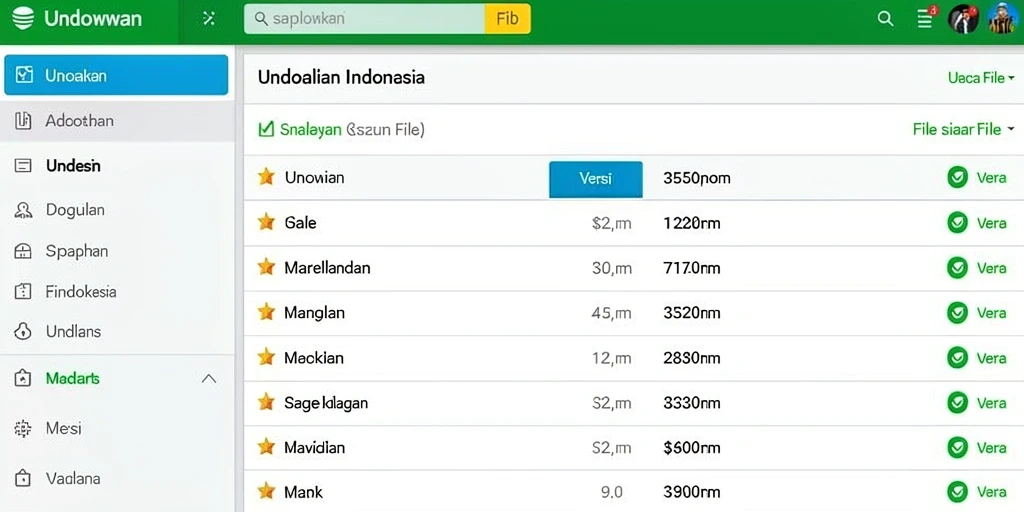Click the Unowian row name
The width and height of the screenshot is (1024, 512).
coord(315,178)
